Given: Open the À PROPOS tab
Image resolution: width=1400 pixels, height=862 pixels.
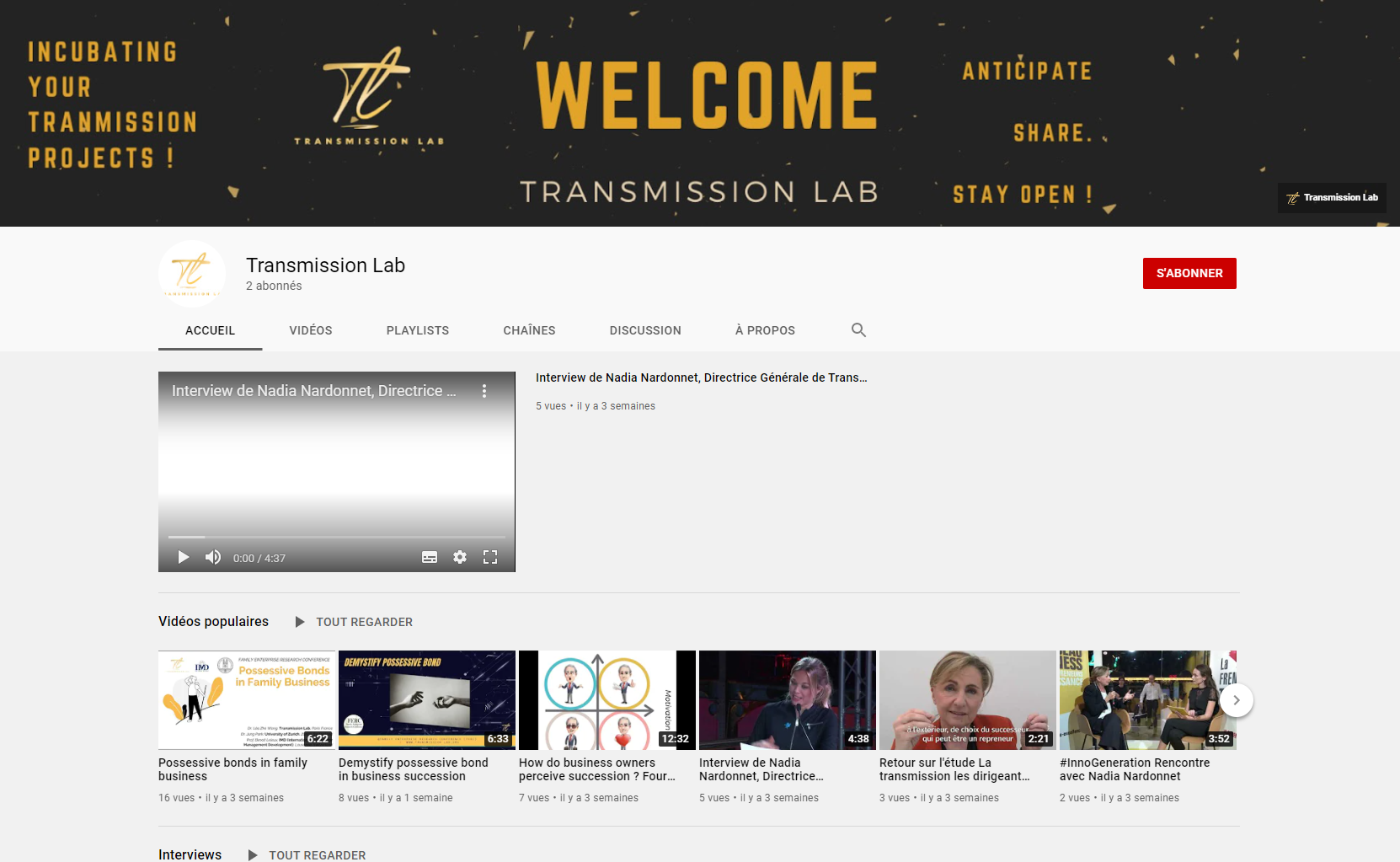Looking at the screenshot, I should [765, 330].
